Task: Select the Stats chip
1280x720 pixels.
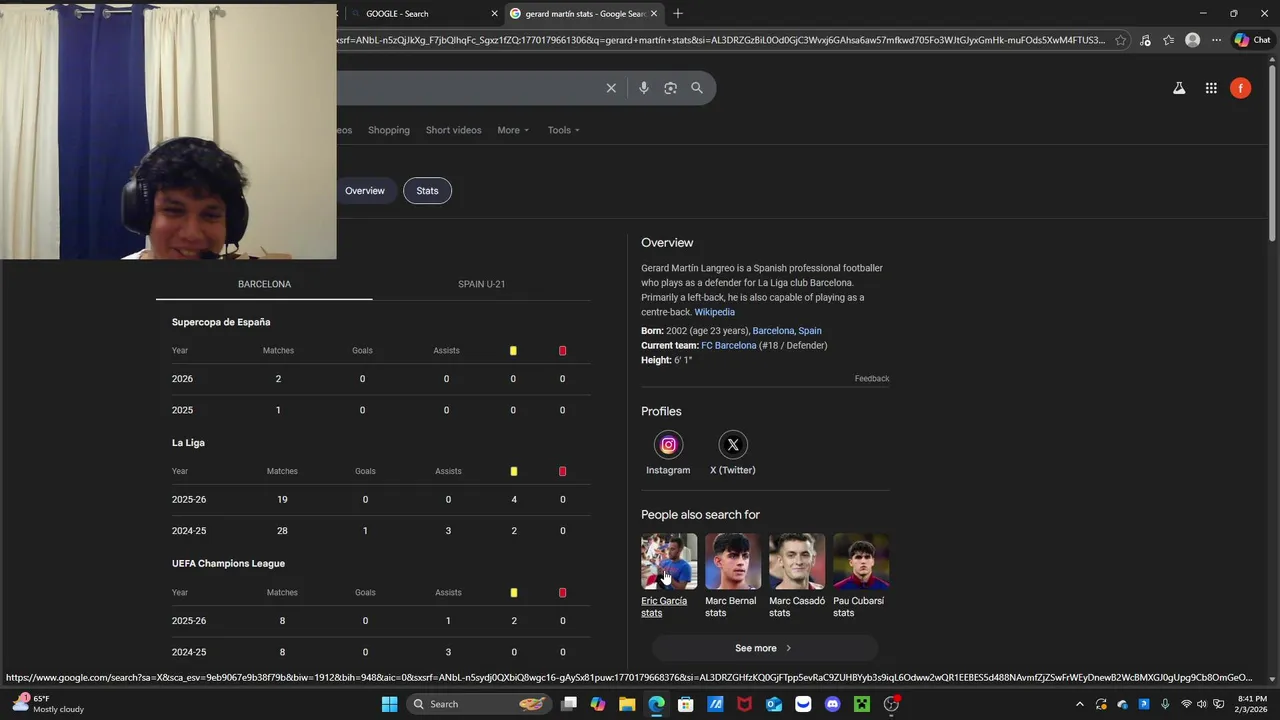Action: [427, 191]
